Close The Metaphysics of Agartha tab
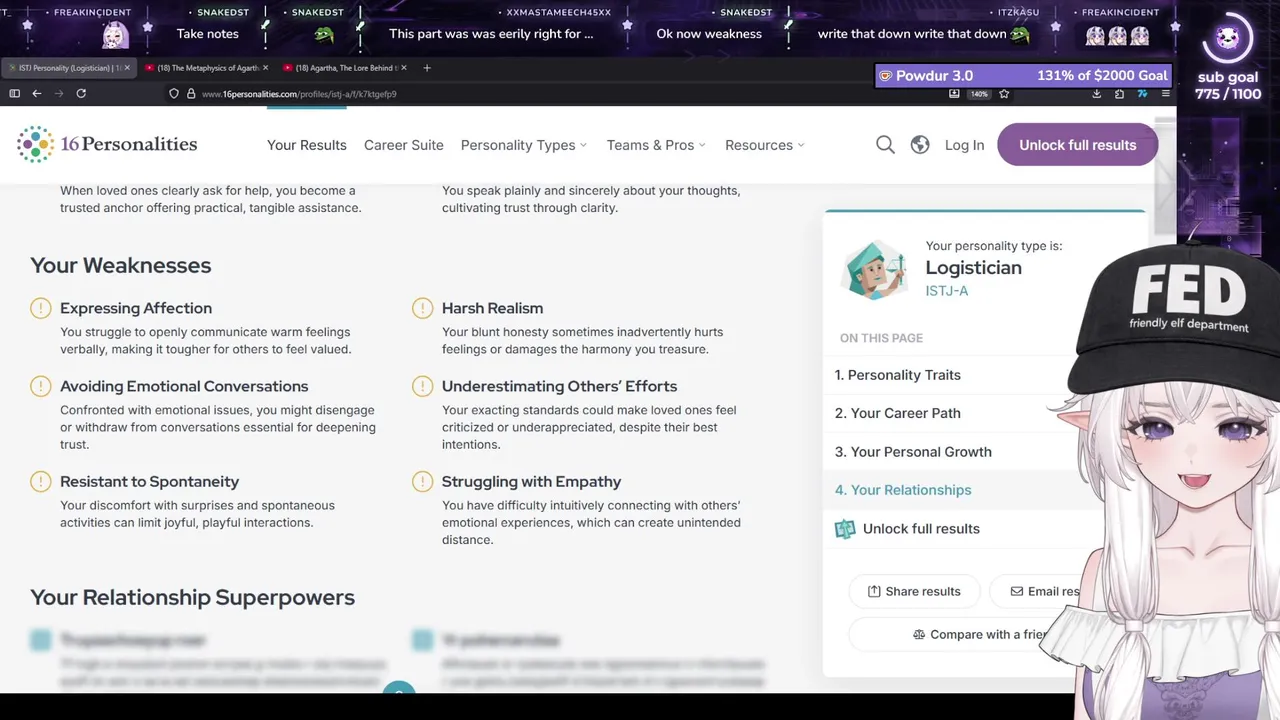 (265, 68)
